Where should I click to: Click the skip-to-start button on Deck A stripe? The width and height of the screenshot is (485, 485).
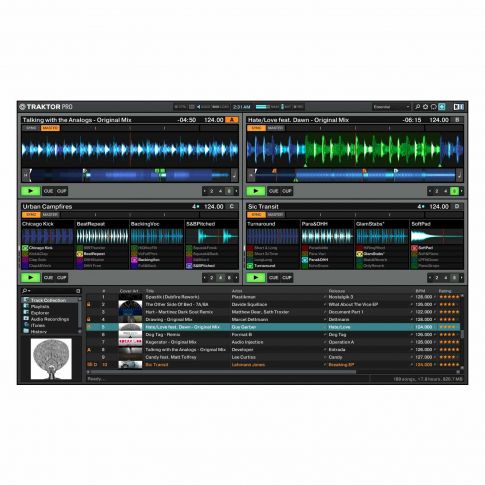point(26,175)
